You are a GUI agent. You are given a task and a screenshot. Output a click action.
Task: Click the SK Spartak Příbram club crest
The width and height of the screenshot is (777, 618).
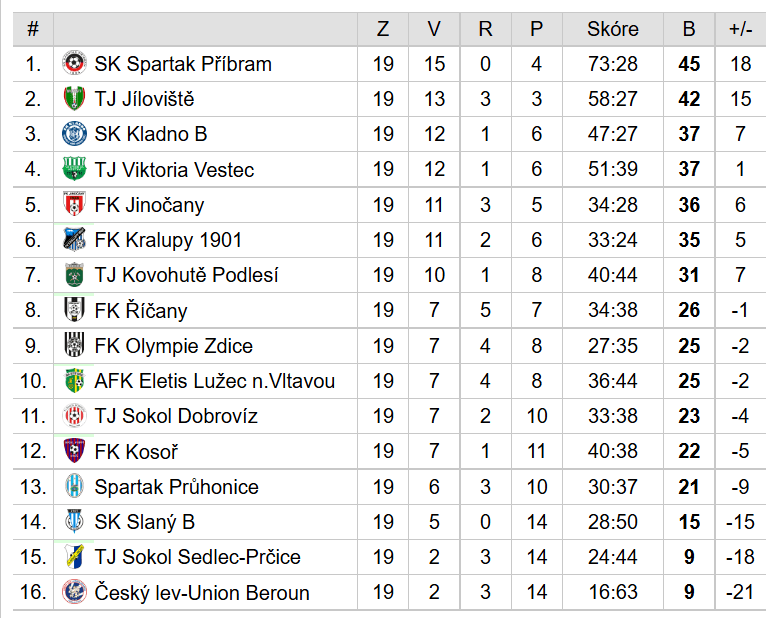[74, 63]
